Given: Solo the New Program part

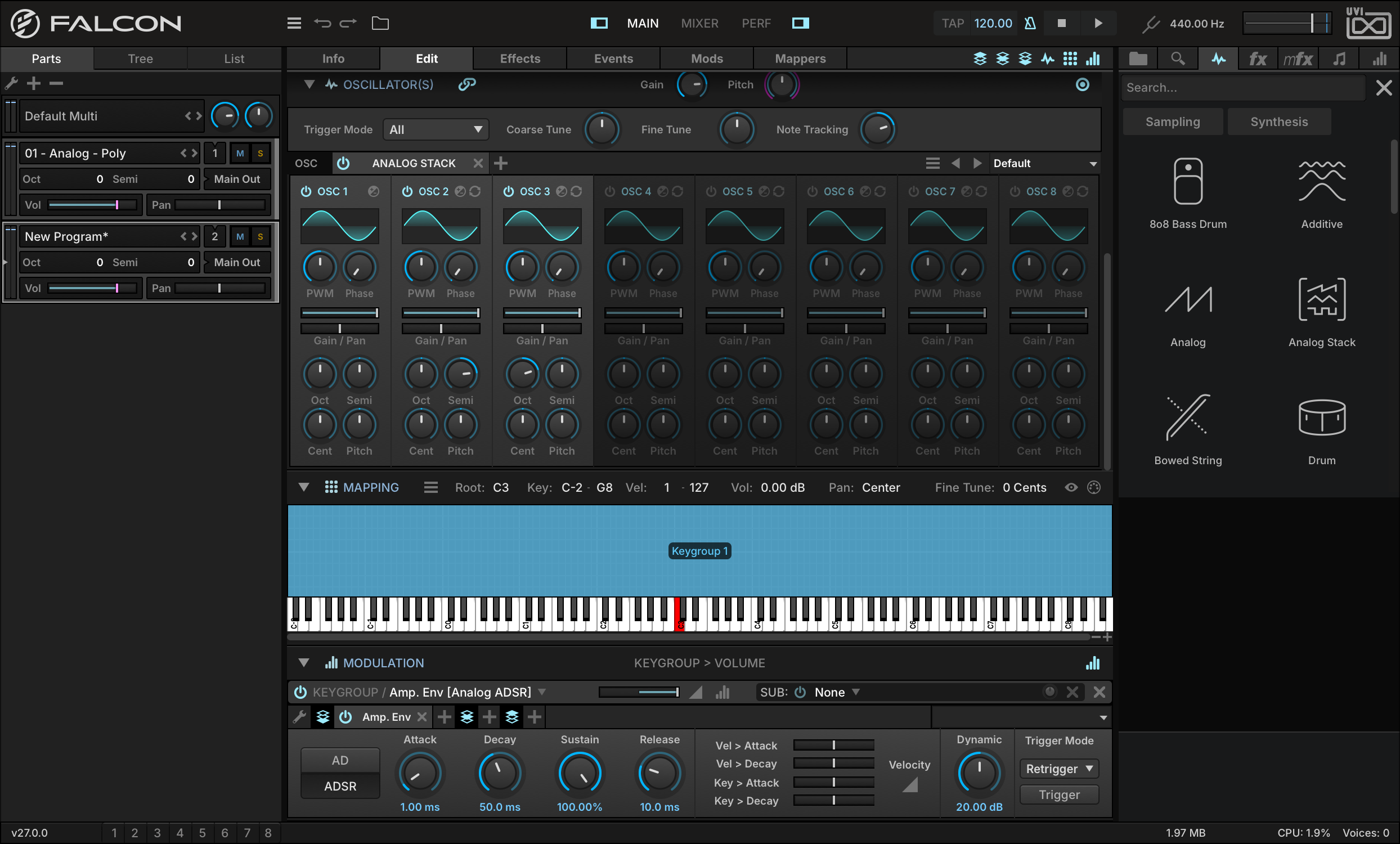Looking at the screenshot, I should click(x=260, y=236).
